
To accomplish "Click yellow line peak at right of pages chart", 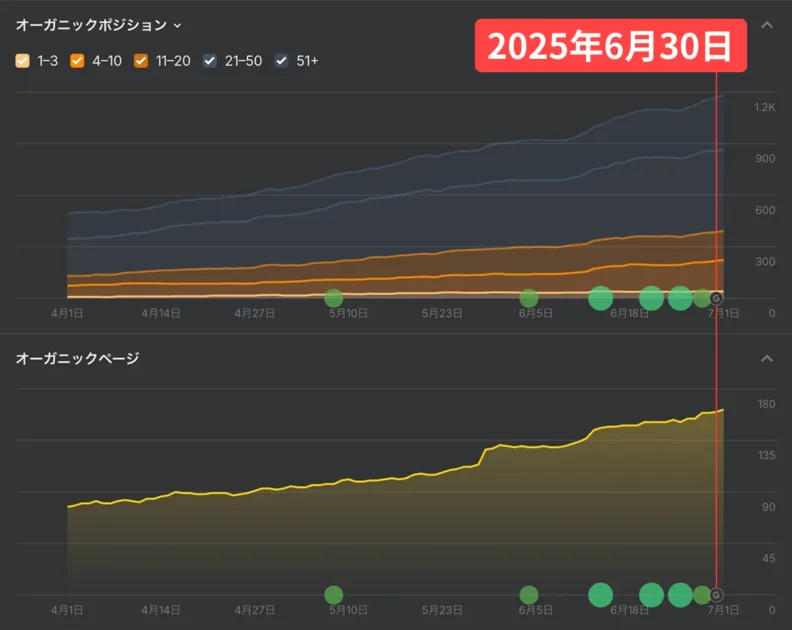I will (722, 410).
